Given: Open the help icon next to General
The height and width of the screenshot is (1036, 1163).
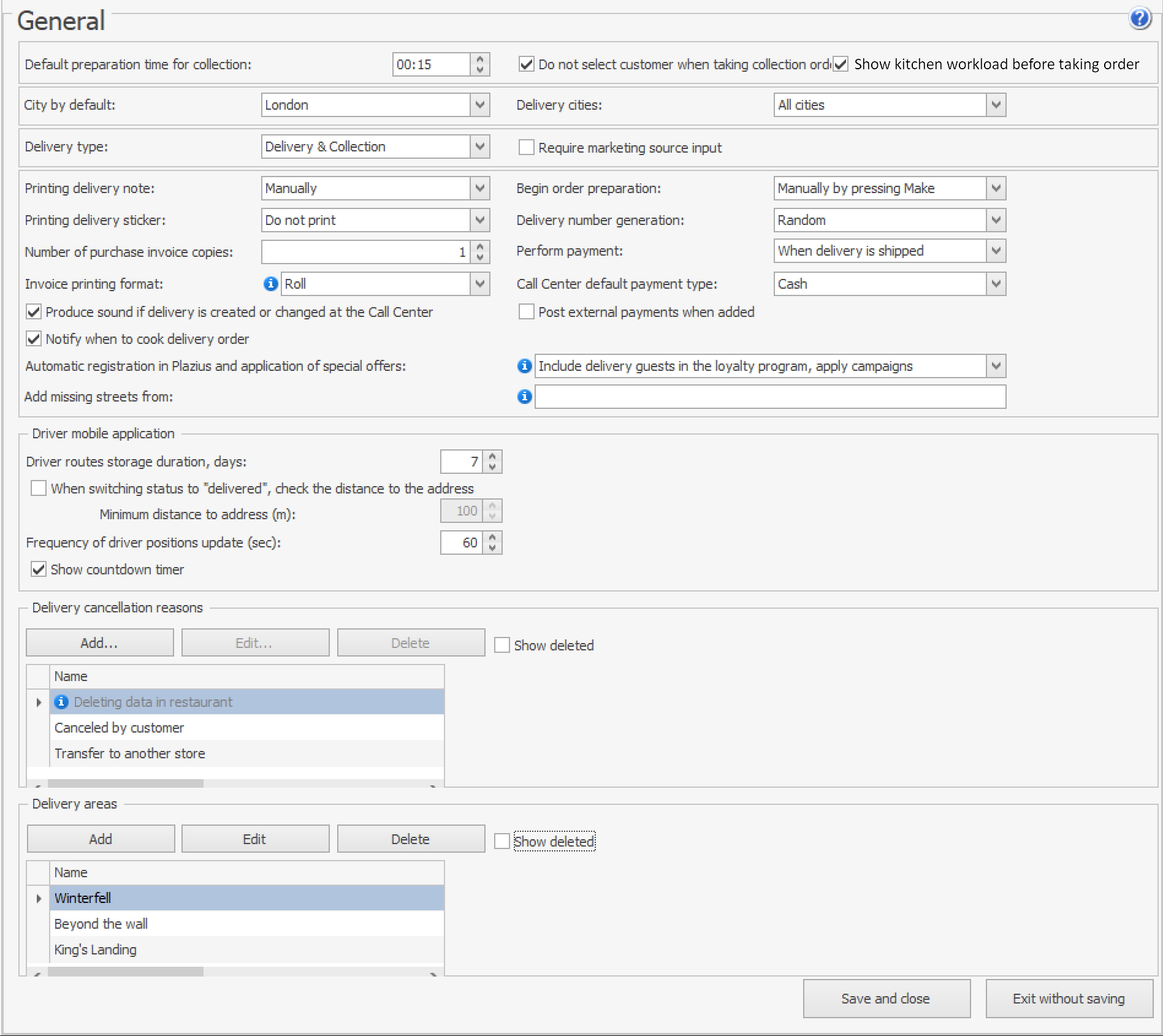Looking at the screenshot, I should [x=1140, y=18].
